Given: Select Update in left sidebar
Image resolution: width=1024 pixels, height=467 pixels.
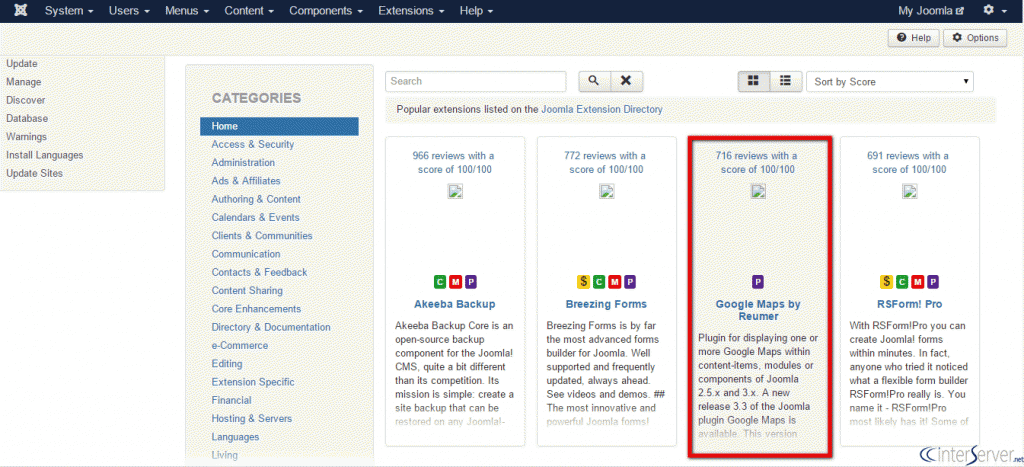Looking at the screenshot, I should pos(22,64).
